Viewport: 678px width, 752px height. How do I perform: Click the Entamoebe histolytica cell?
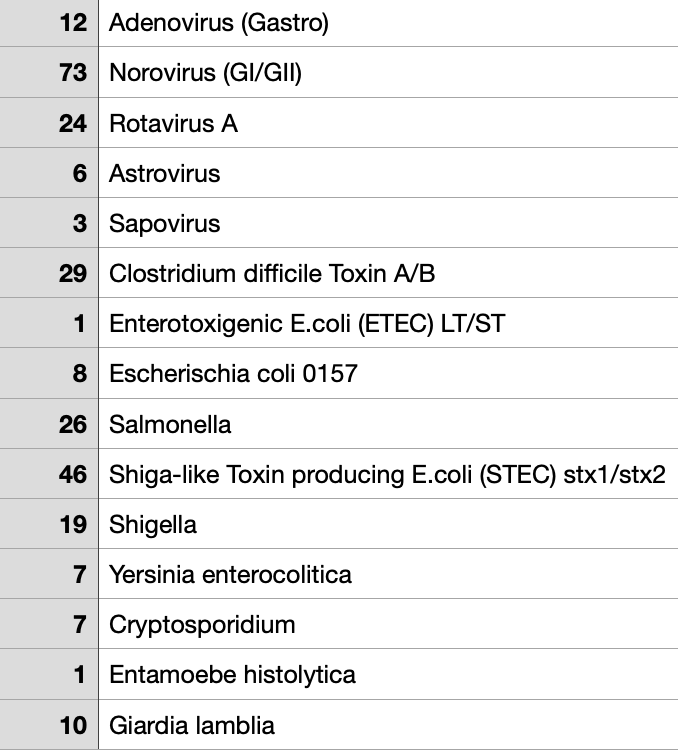(x=232, y=675)
